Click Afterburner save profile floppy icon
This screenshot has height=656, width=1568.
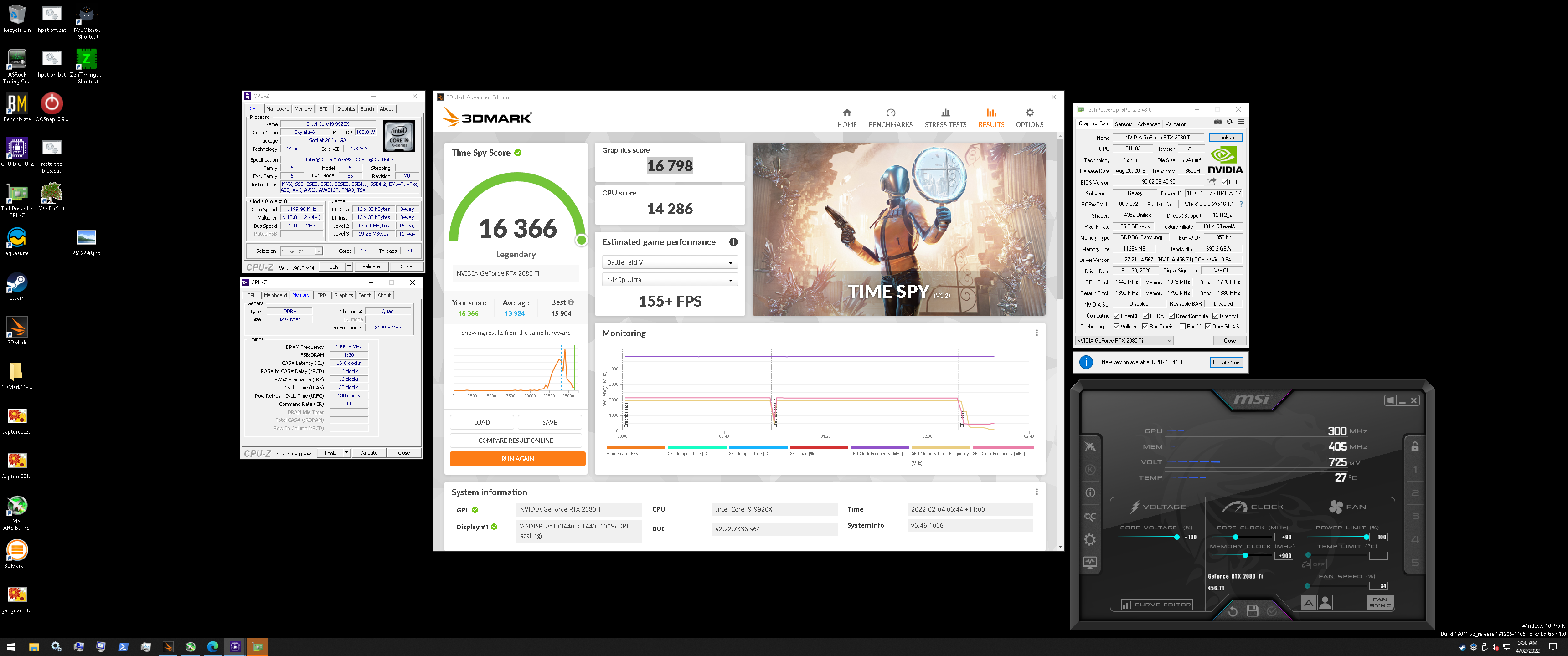[1253, 611]
